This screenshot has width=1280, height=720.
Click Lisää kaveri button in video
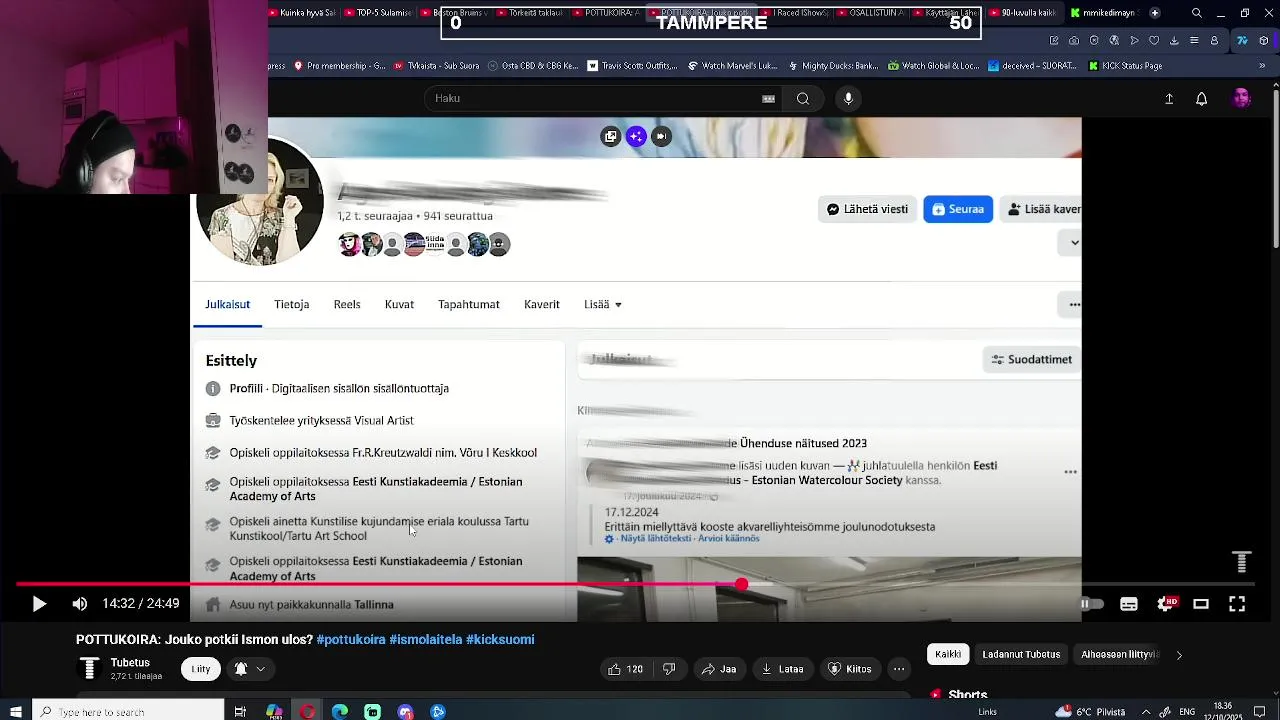tap(1040, 209)
